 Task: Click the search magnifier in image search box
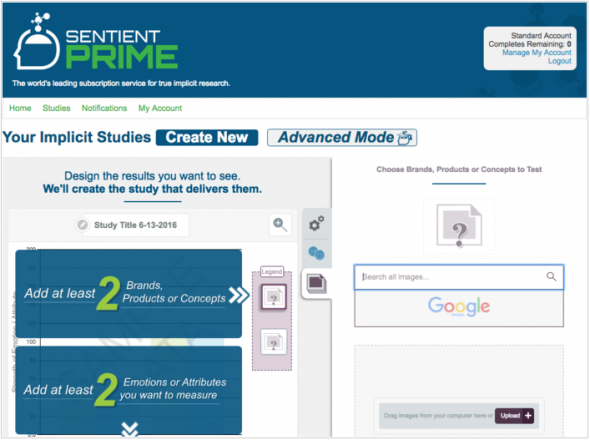pyautogui.click(x=551, y=277)
